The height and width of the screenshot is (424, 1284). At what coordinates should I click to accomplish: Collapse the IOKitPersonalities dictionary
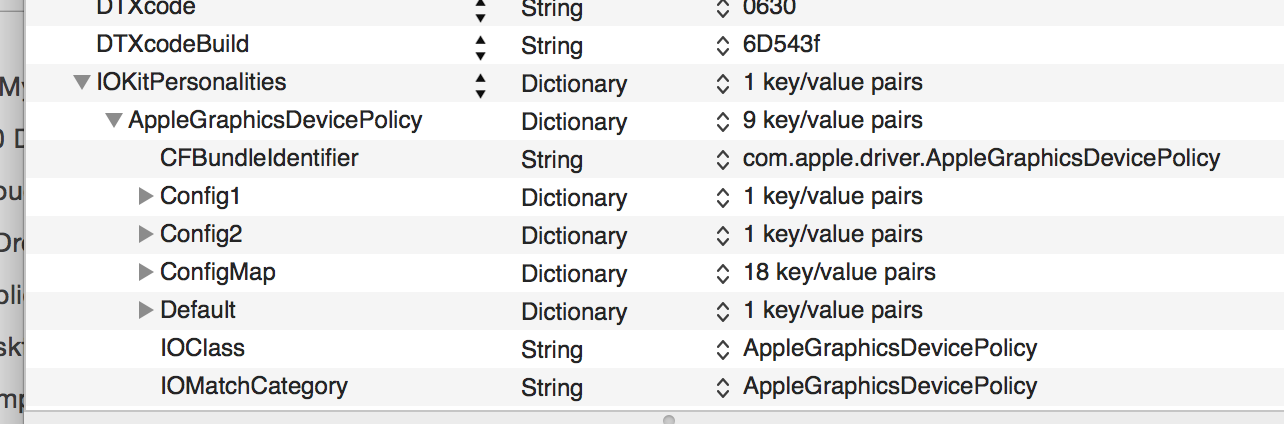(x=82, y=82)
